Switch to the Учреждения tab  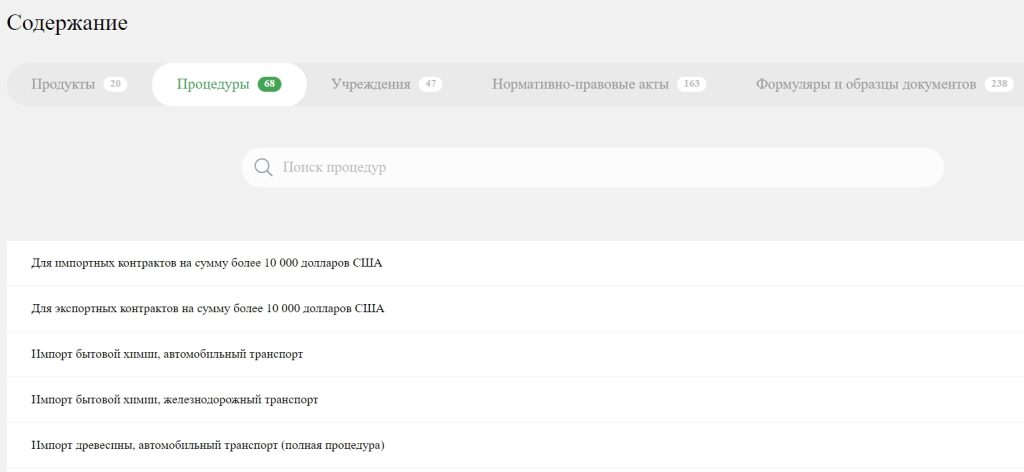pyautogui.click(x=387, y=84)
